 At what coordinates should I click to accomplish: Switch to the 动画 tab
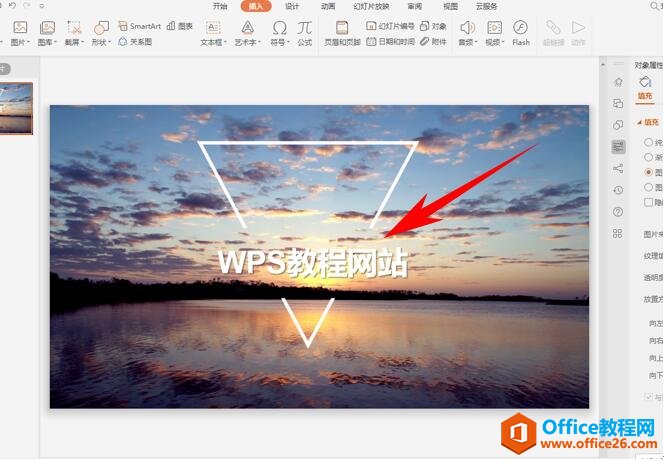[x=328, y=6]
